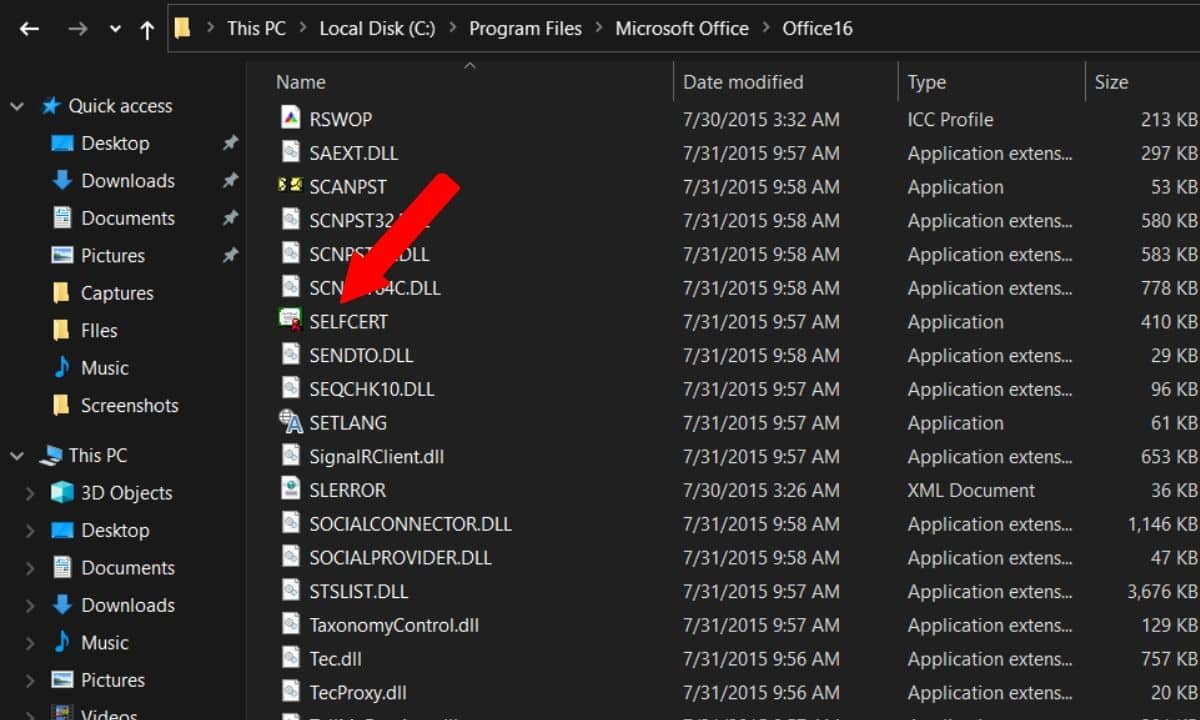Select the RSWOP ICC profile icon
This screenshot has height=720, width=1200.
[x=290, y=119]
